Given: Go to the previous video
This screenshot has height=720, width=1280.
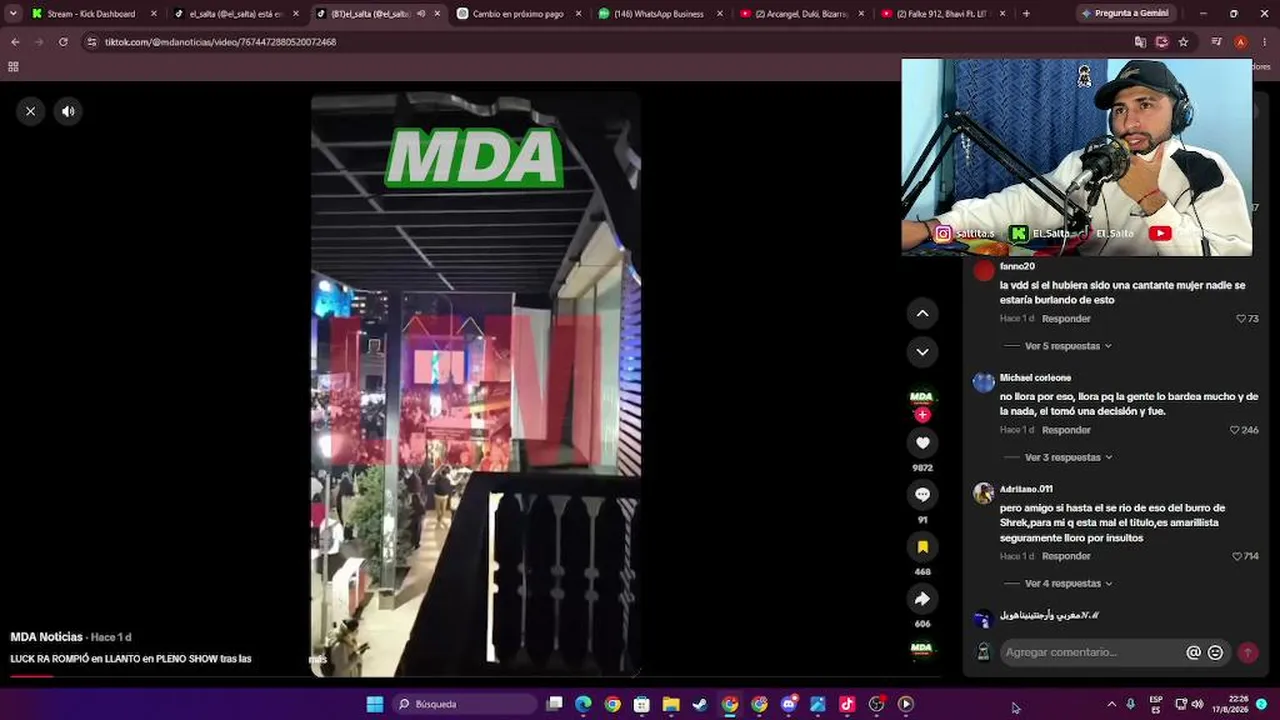Looking at the screenshot, I should point(922,313).
